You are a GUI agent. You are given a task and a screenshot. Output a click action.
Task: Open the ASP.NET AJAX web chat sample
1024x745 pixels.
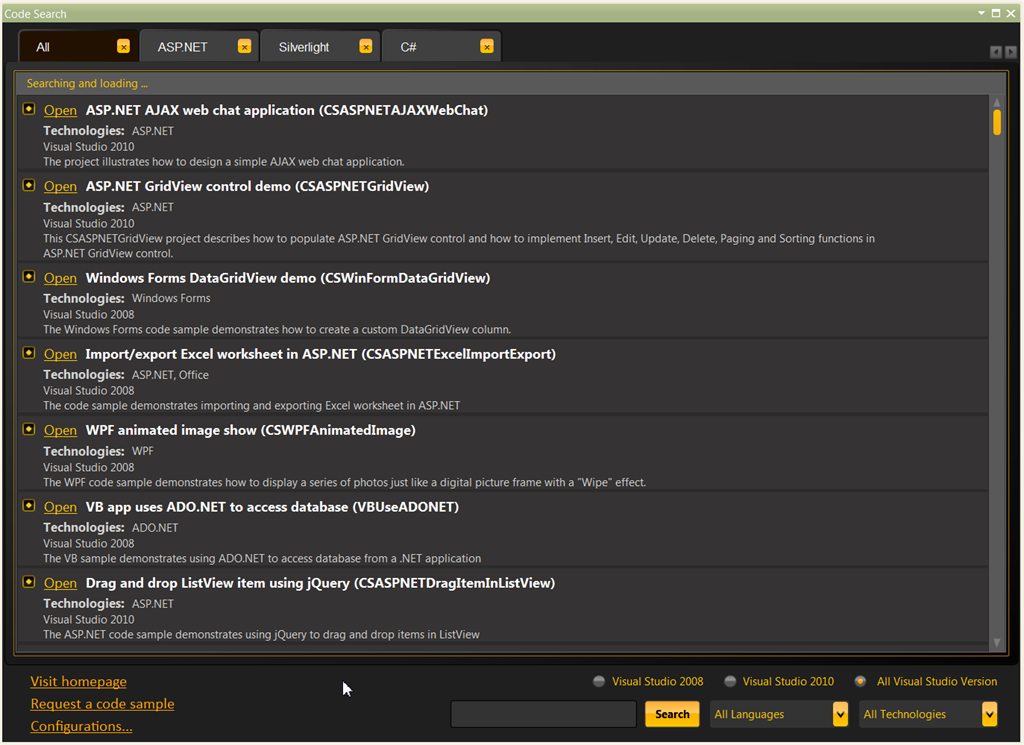point(60,110)
